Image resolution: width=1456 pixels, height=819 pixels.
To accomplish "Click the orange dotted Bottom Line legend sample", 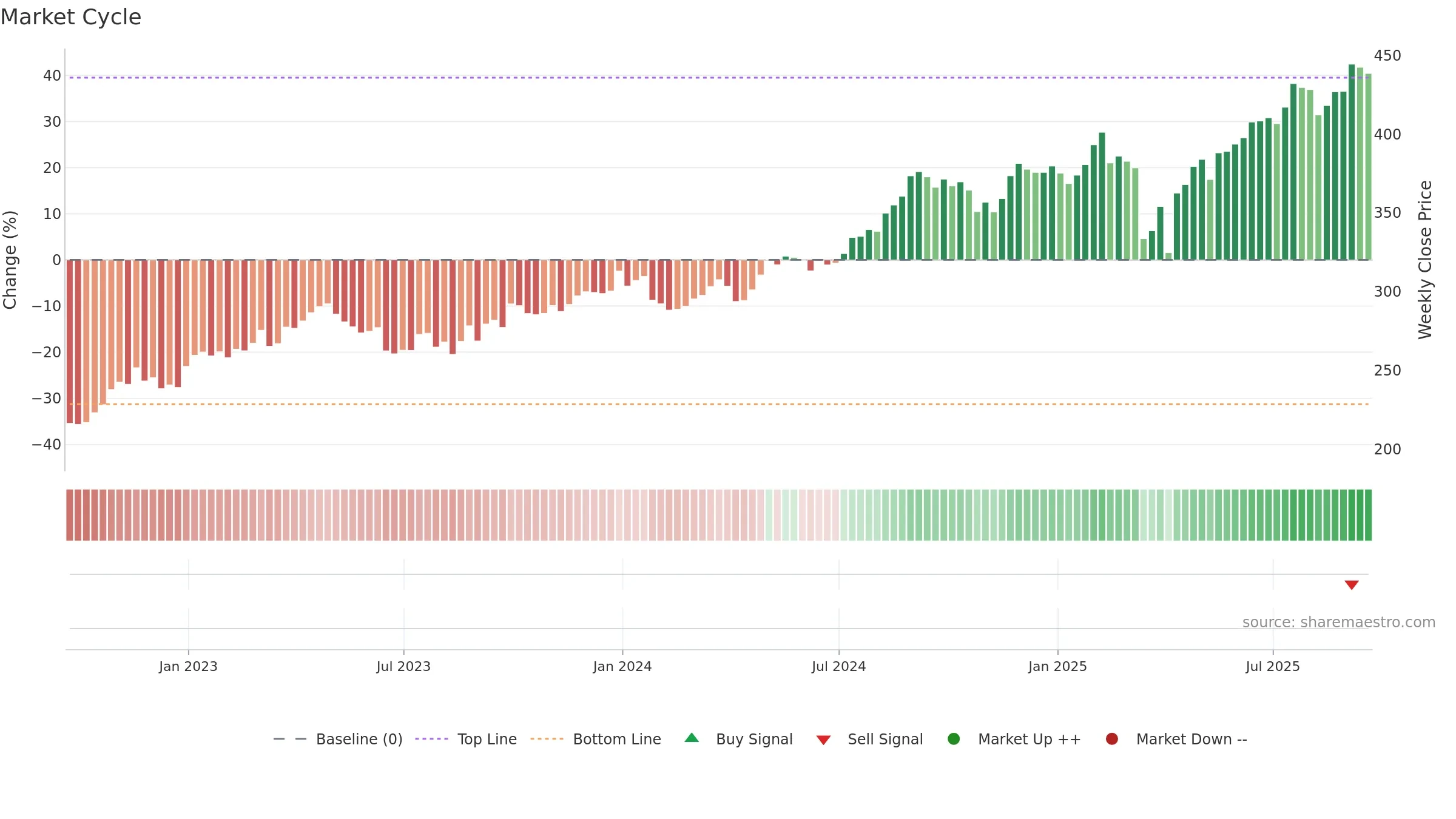I will point(547,739).
